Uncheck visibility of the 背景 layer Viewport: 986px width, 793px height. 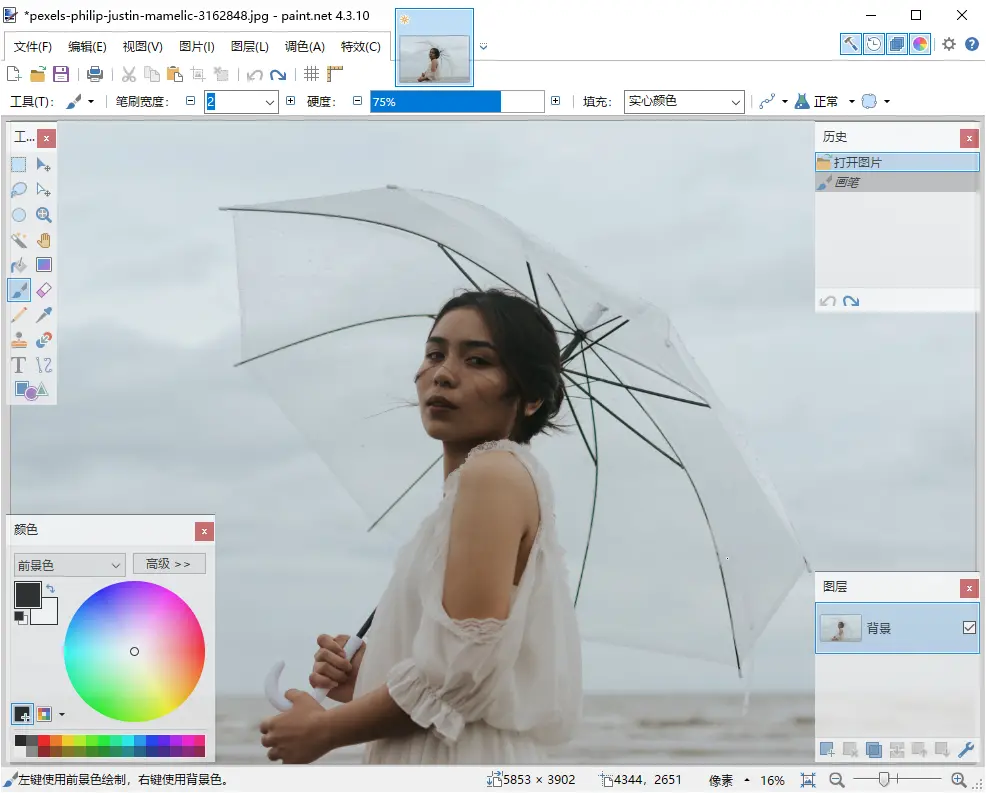click(968, 628)
